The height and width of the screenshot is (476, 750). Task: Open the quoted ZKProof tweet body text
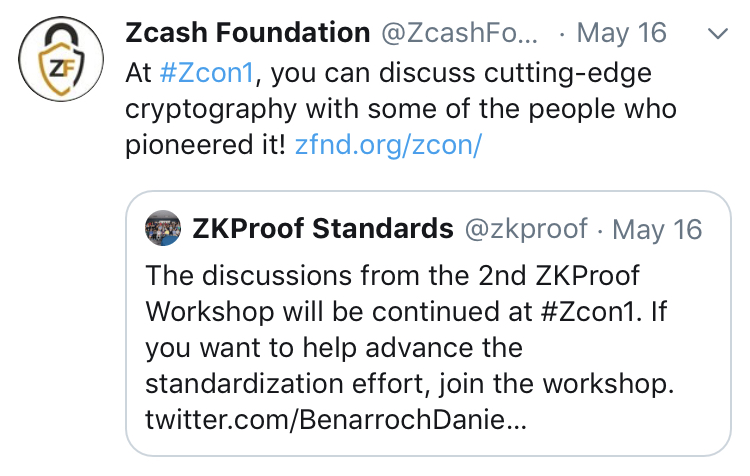409,348
